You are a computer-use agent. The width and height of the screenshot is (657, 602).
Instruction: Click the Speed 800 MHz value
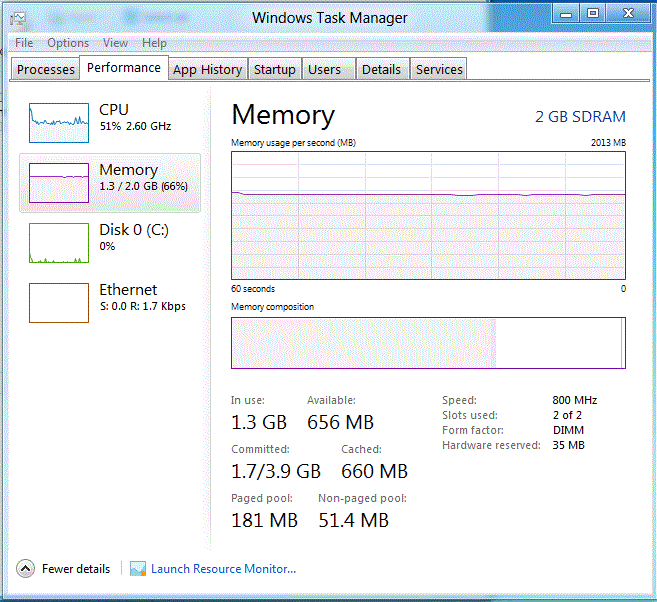coord(574,400)
